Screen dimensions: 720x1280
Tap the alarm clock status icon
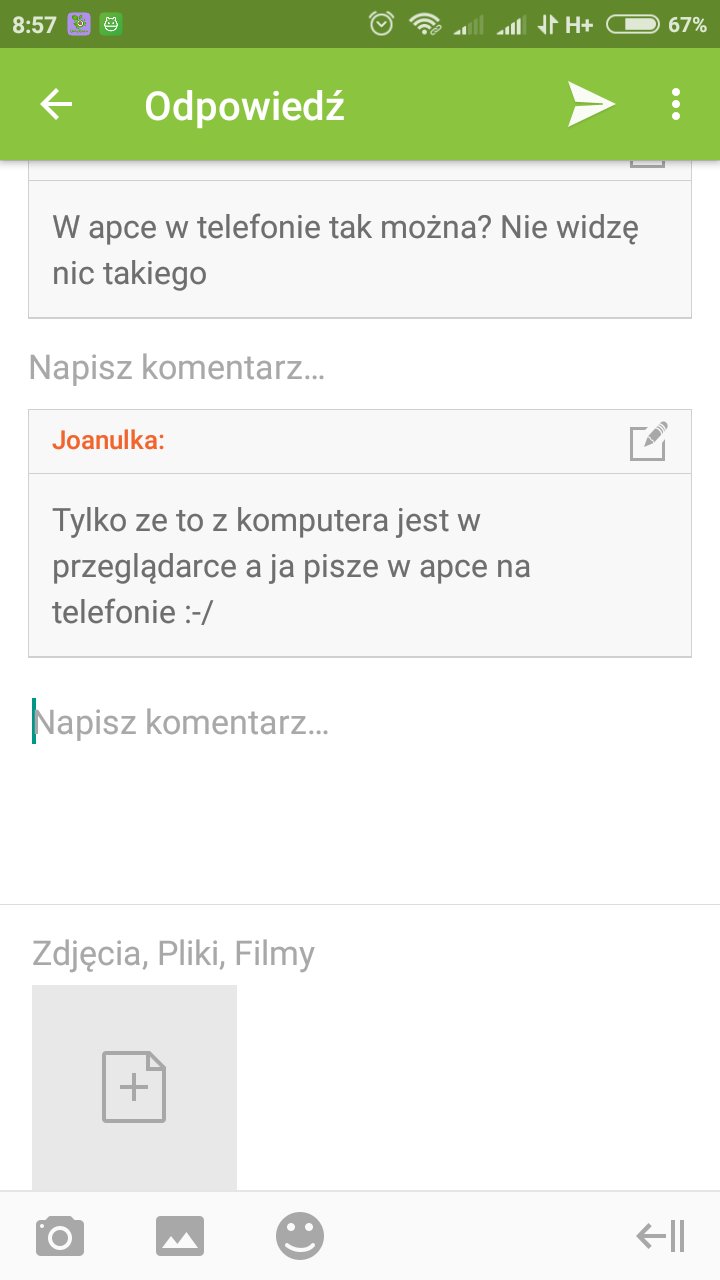coord(381,25)
